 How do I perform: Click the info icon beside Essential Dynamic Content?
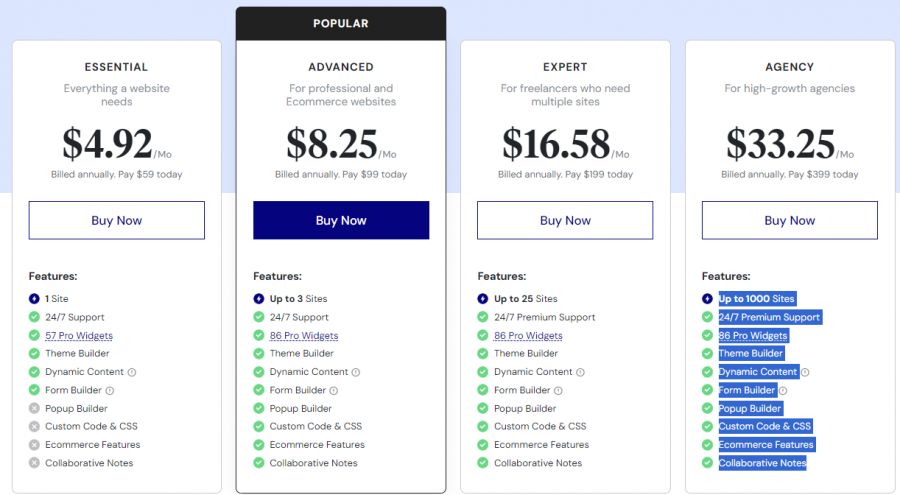[132, 372]
